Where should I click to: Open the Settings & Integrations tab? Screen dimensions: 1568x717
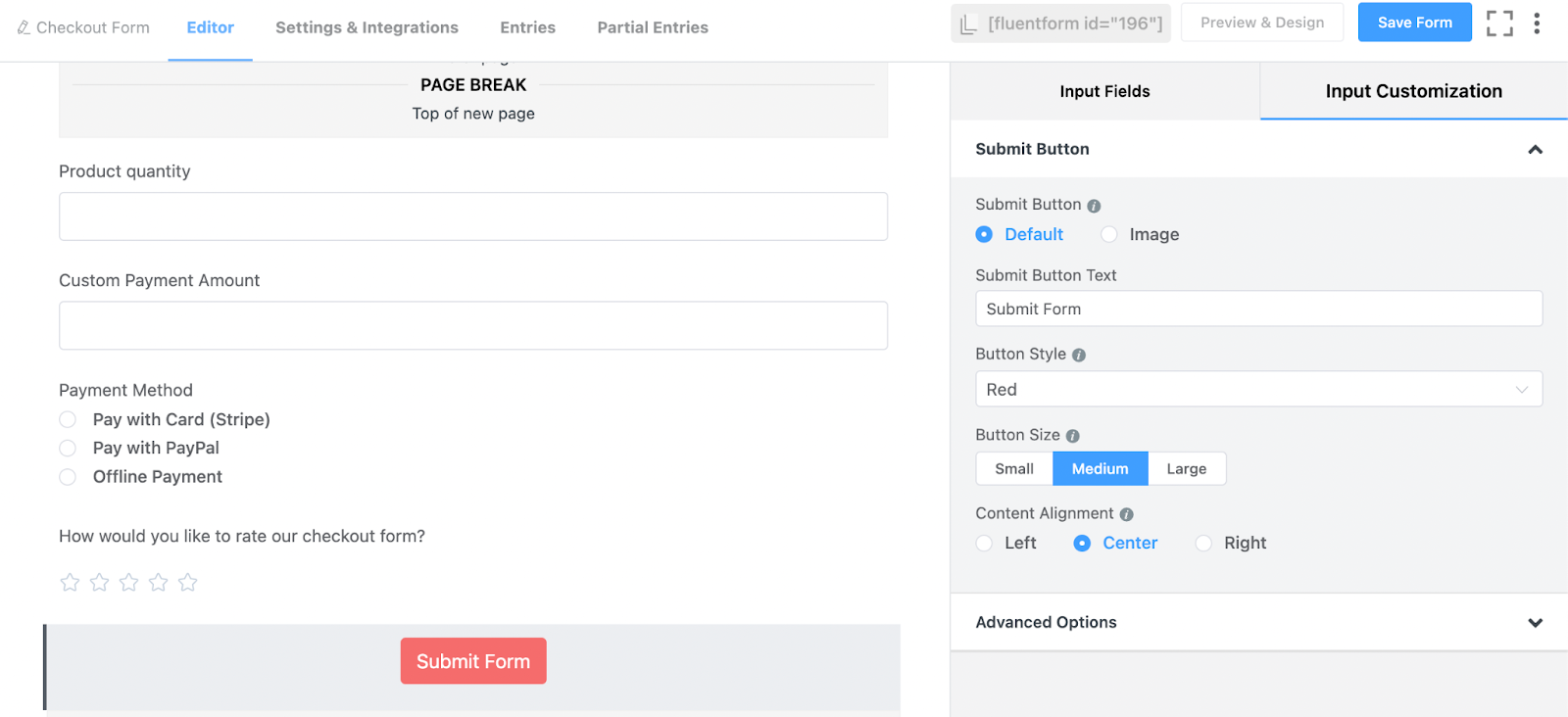point(367,27)
